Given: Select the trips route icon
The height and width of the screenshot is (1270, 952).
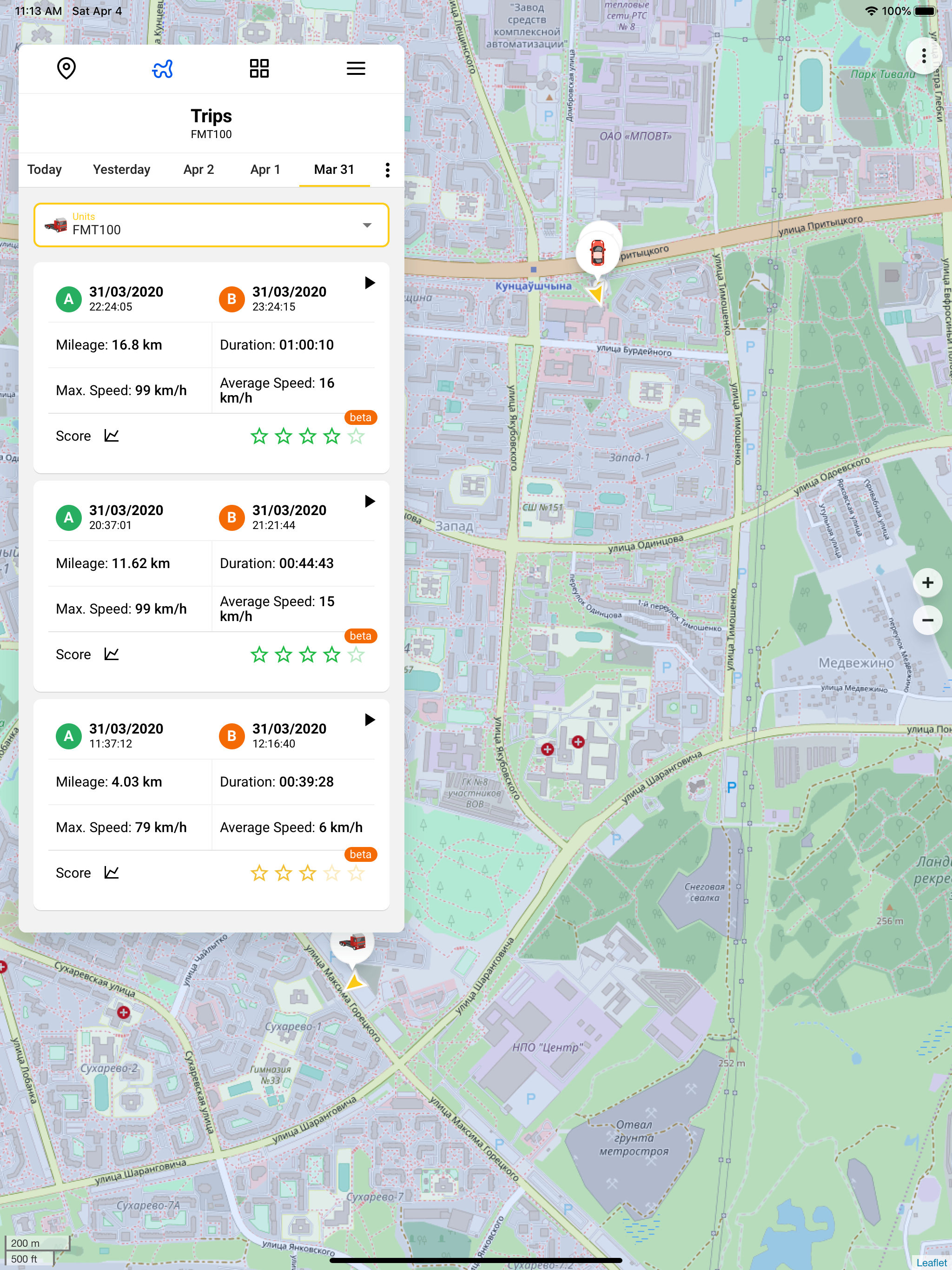Looking at the screenshot, I should point(163,69).
